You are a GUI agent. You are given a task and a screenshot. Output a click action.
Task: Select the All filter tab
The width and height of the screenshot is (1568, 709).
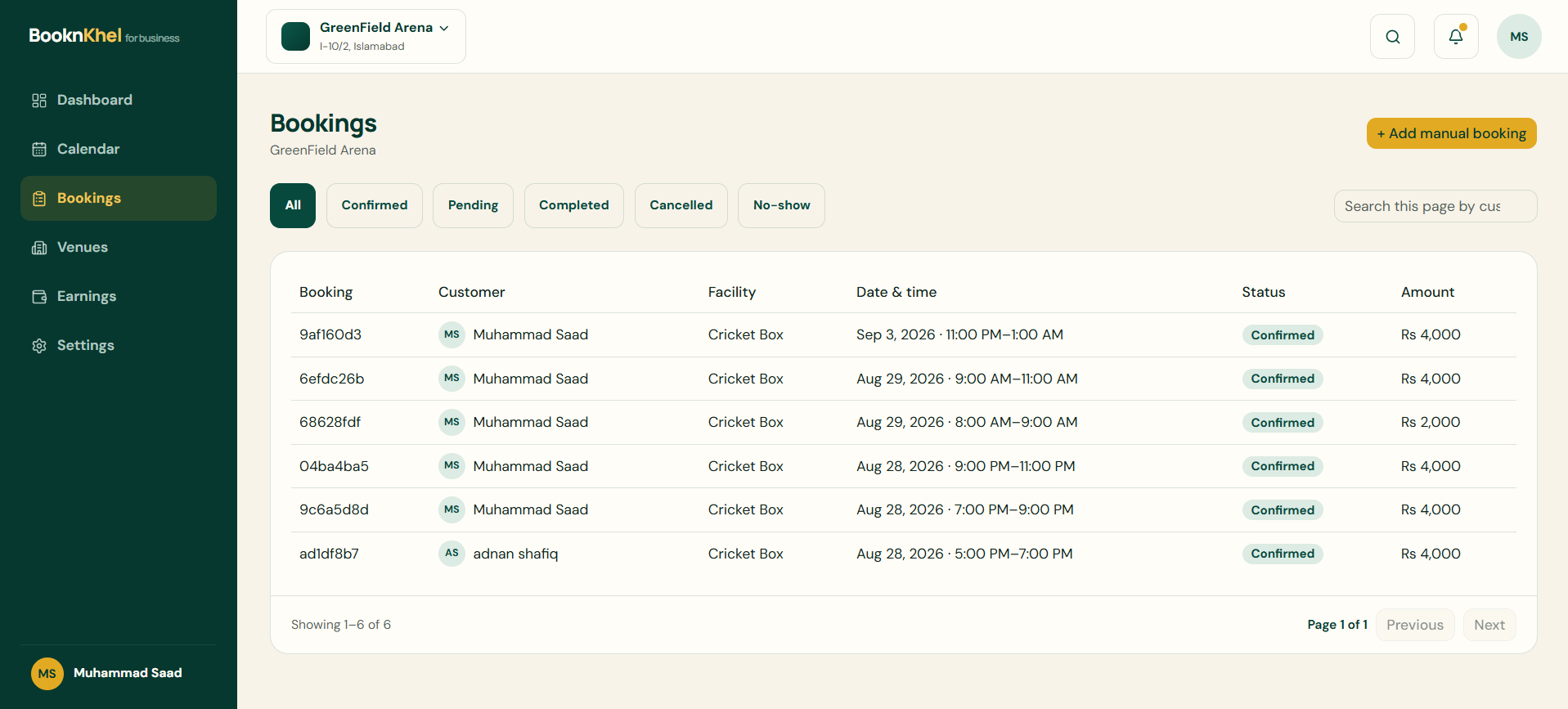pyautogui.click(x=293, y=205)
